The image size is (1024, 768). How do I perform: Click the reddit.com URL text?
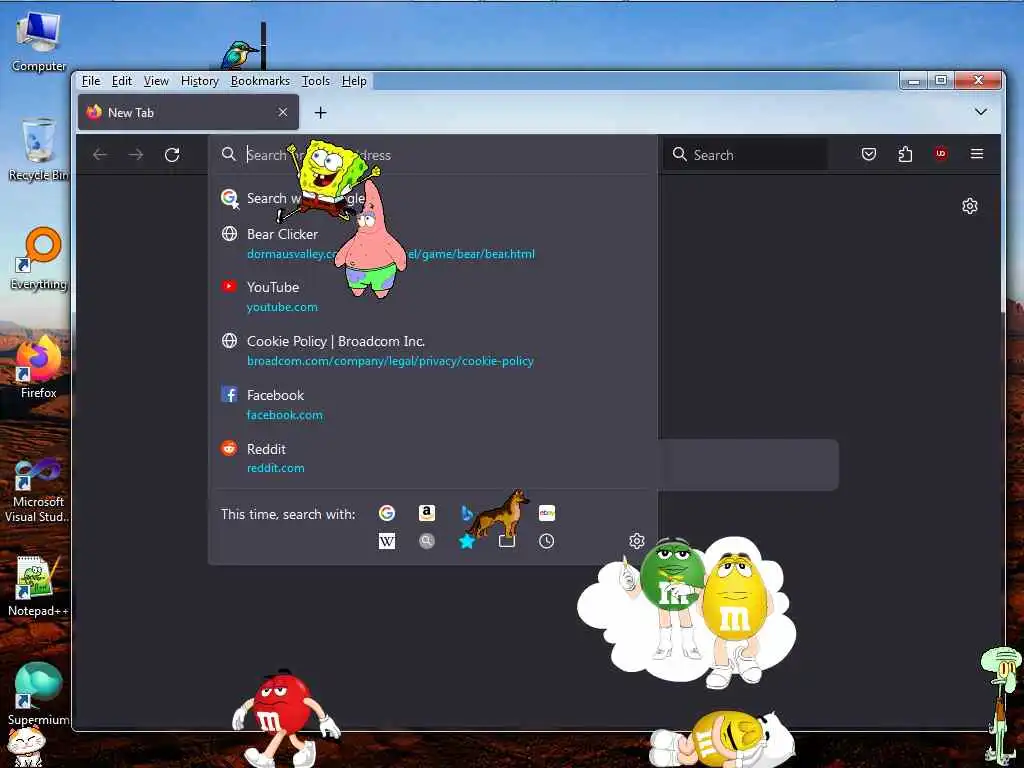click(x=276, y=468)
